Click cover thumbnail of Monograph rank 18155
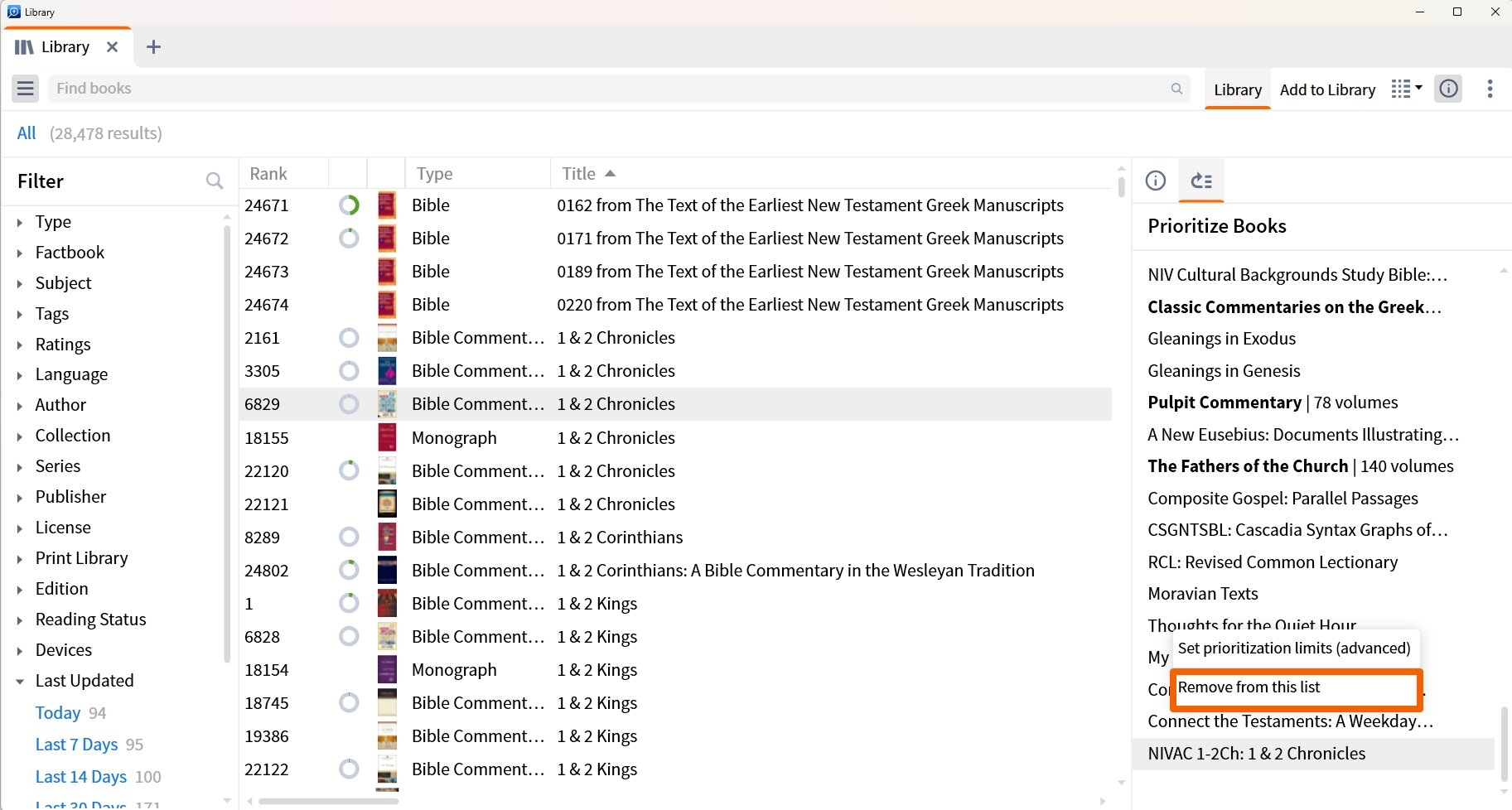The width and height of the screenshot is (1512, 810). [x=387, y=437]
